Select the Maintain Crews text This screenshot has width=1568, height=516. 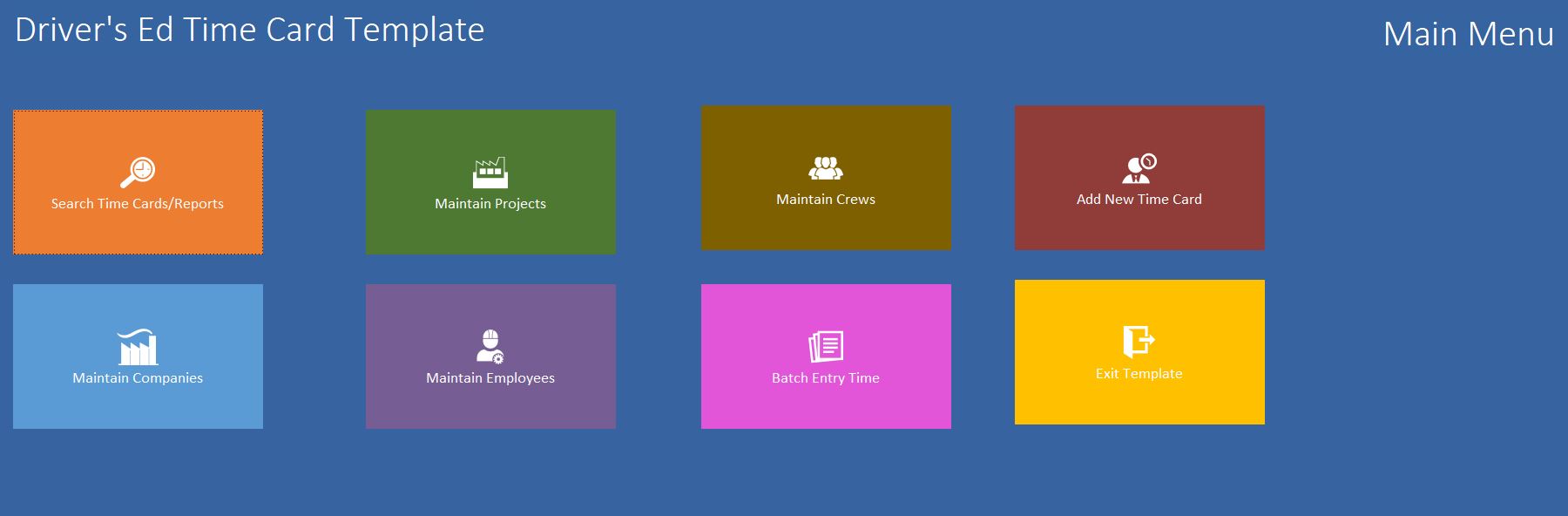pyautogui.click(x=826, y=200)
